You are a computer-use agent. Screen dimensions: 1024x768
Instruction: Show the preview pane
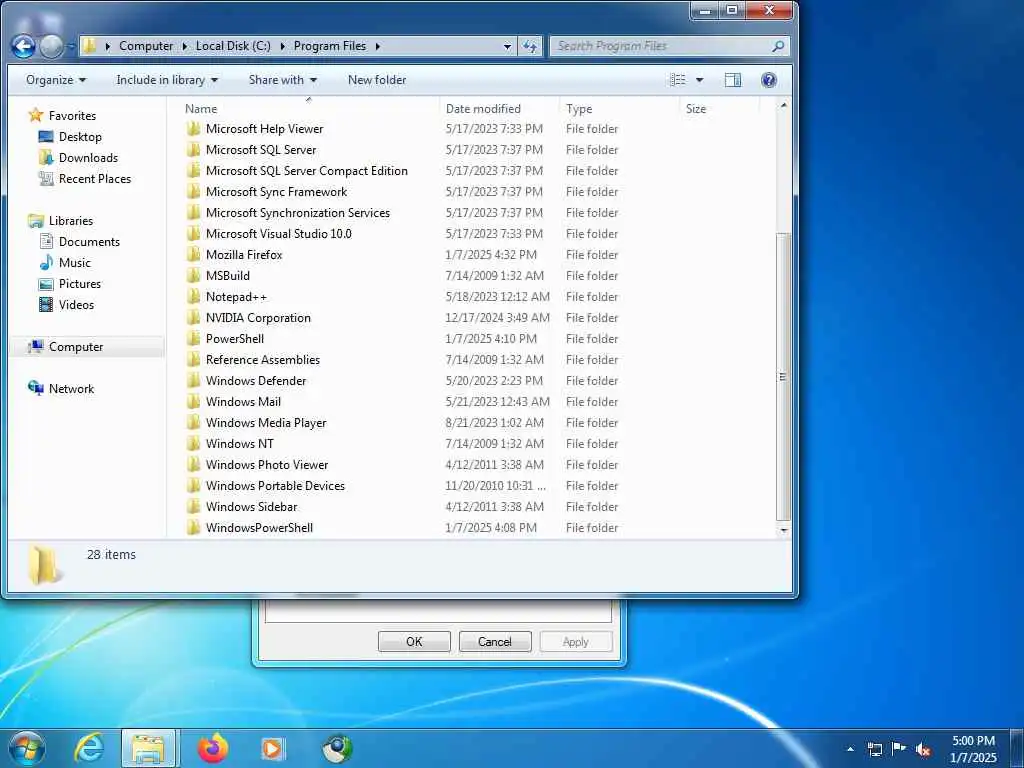(733, 80)
